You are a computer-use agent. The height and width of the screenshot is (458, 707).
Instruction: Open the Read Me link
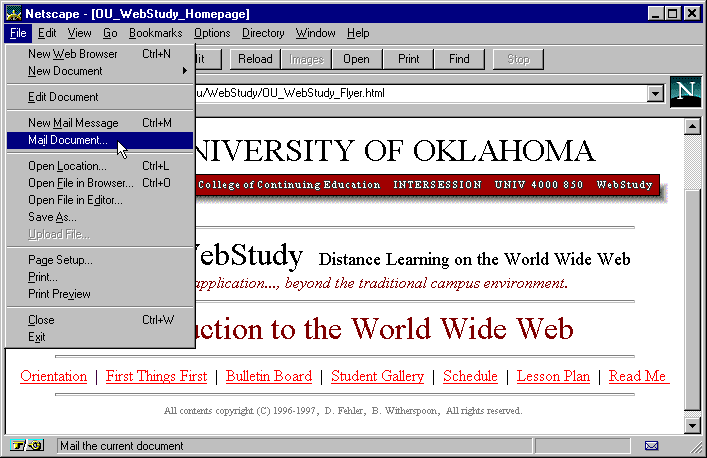click(x=638, y=376)
